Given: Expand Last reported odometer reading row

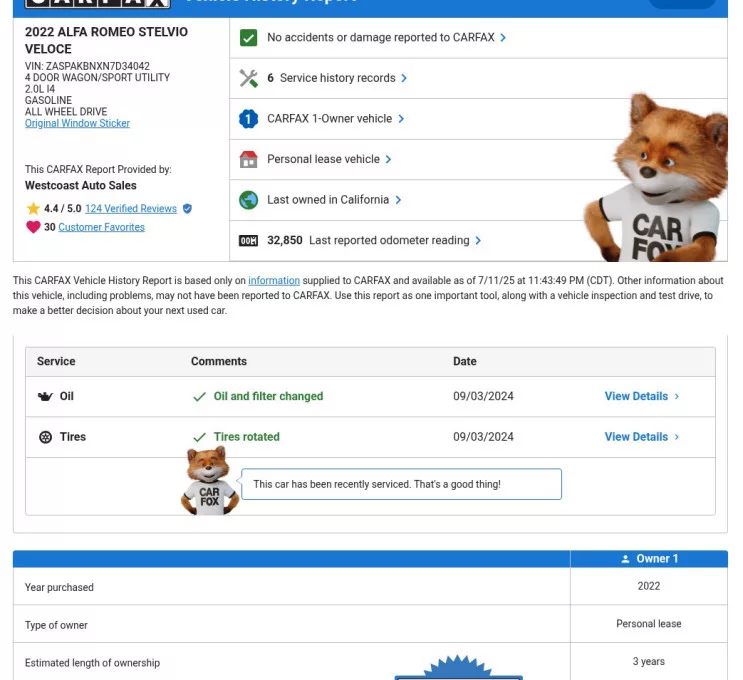Looking at the screenshot, I should pos(395,241).
